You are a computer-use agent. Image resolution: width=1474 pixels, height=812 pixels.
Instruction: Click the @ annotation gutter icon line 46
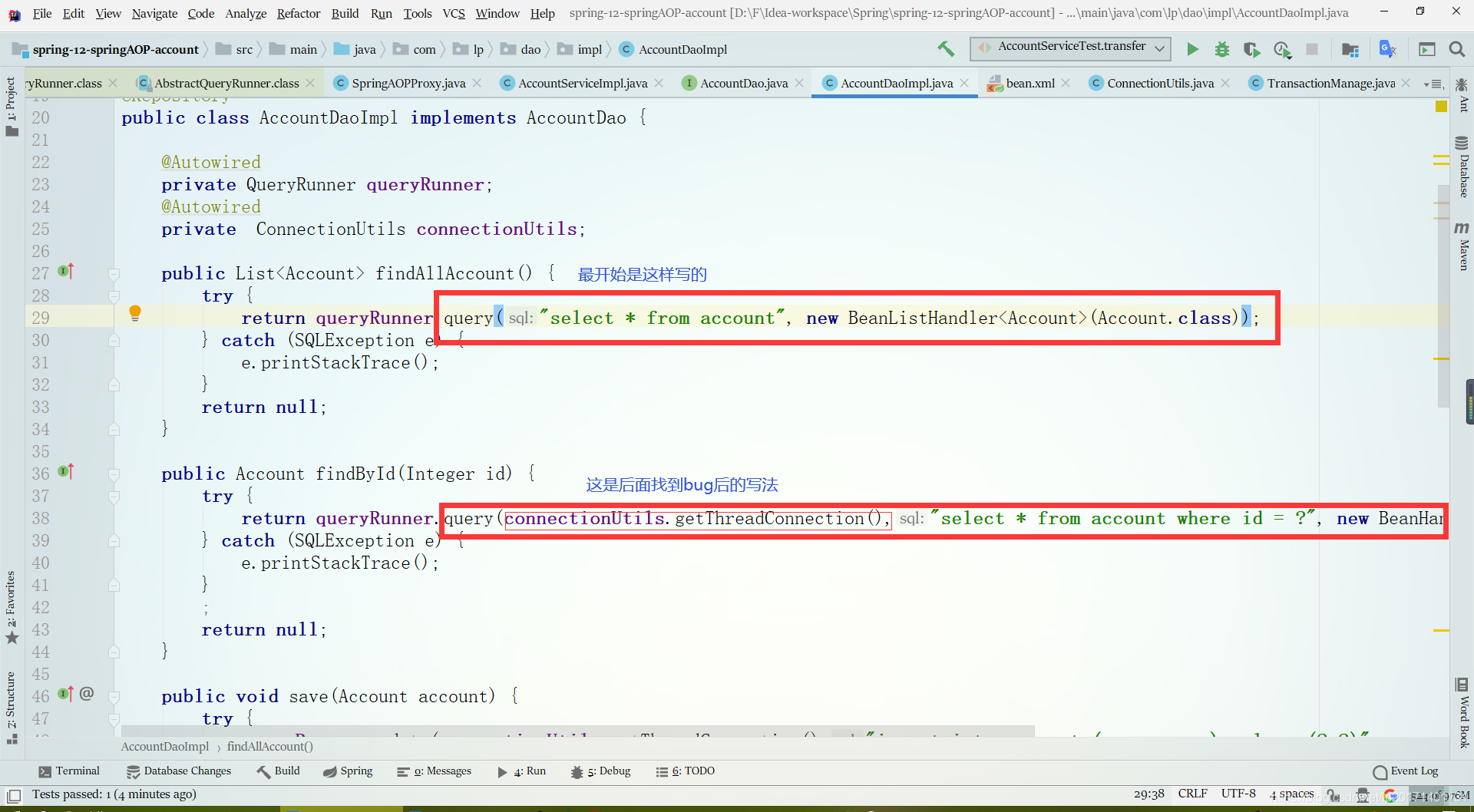point(87,694)
